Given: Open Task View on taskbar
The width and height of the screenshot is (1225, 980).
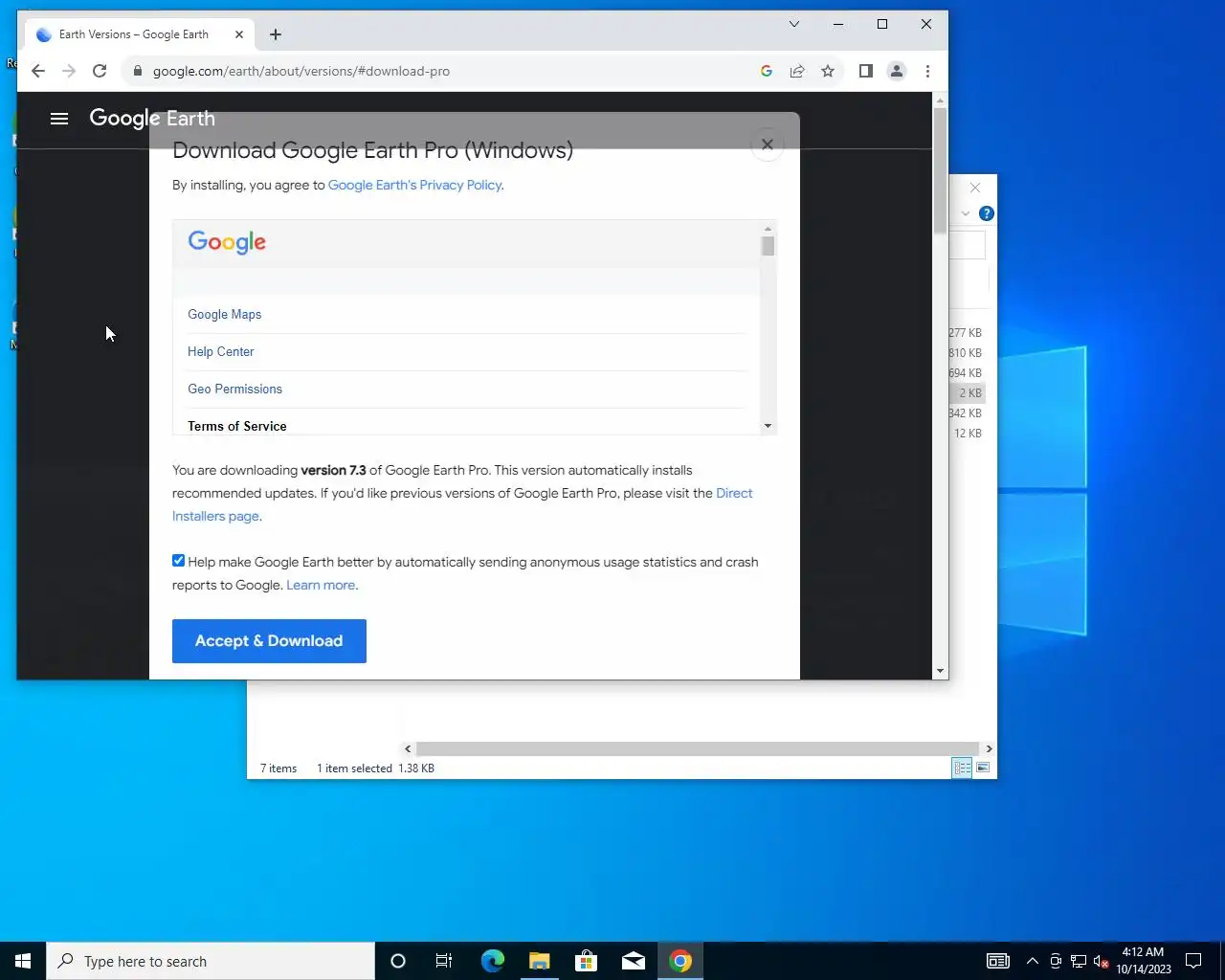Looking at the screenshot, I should click(444, 961).
